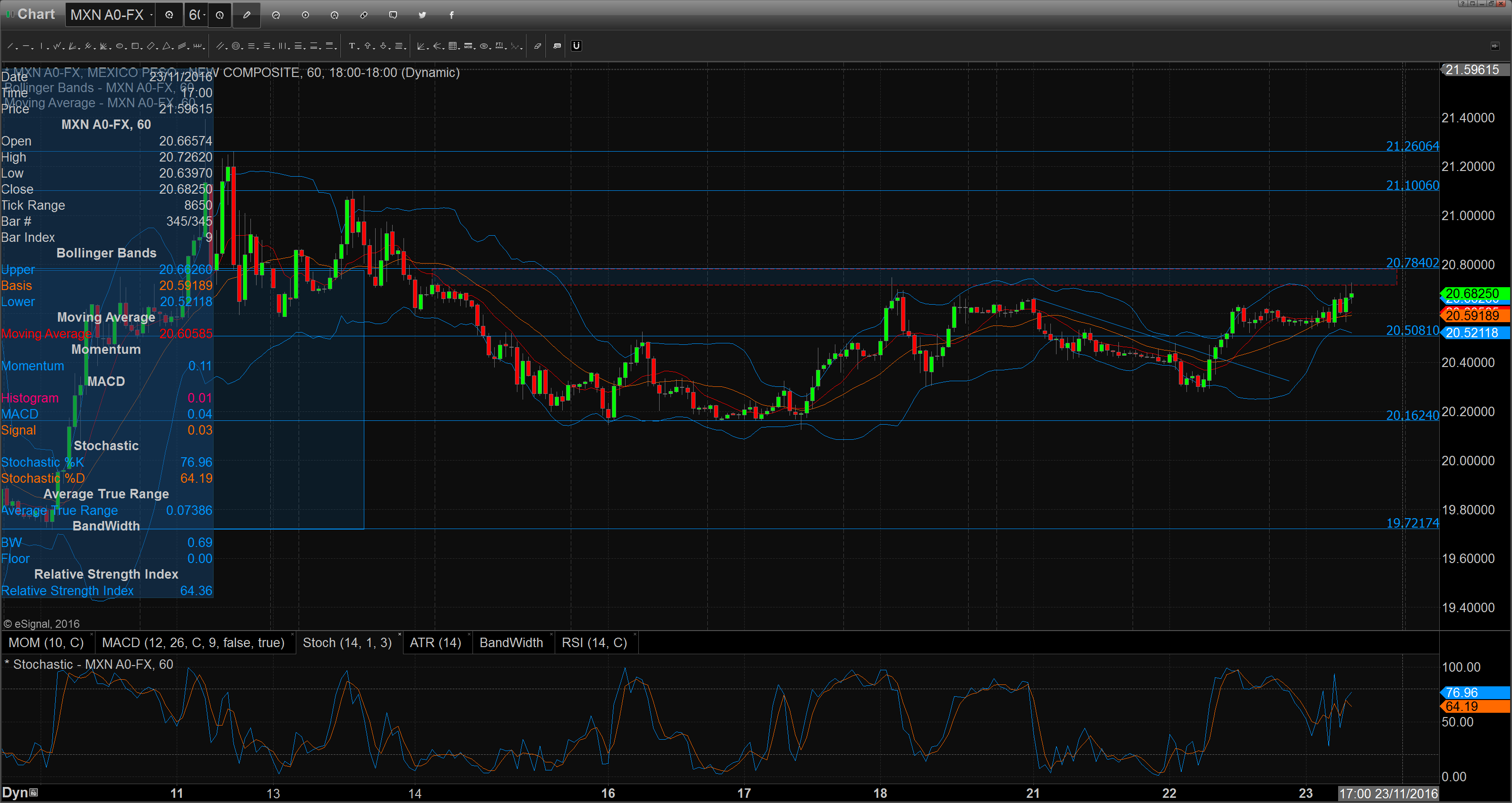Click the toolbar options button at right edge
Viewport: 1512px width, 803px height.
pyautogui.click(x=1495, y=46)
